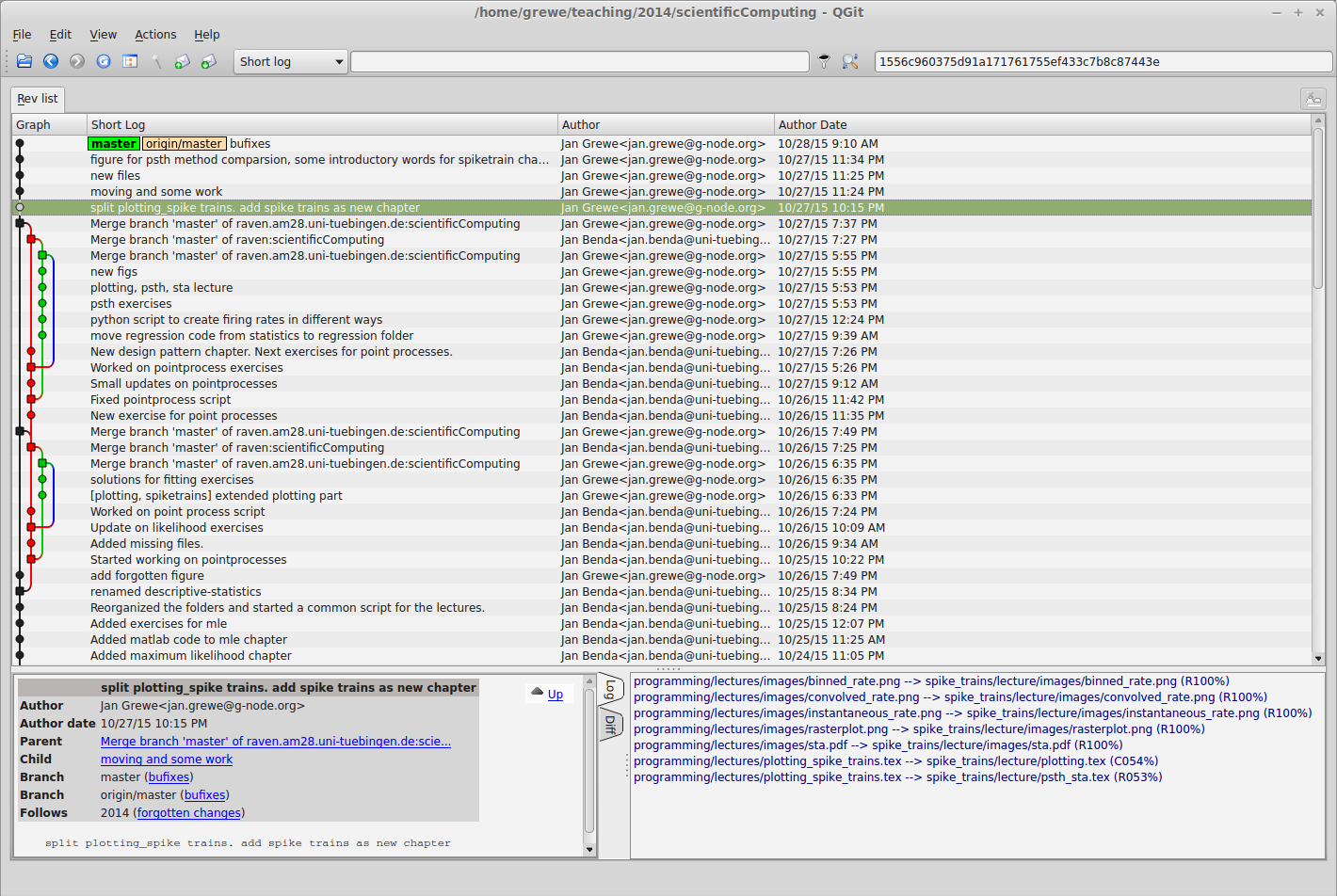Screen dimensions: 1337x896
Task: Click the MrProper broom icon
Action: (156, 61)
